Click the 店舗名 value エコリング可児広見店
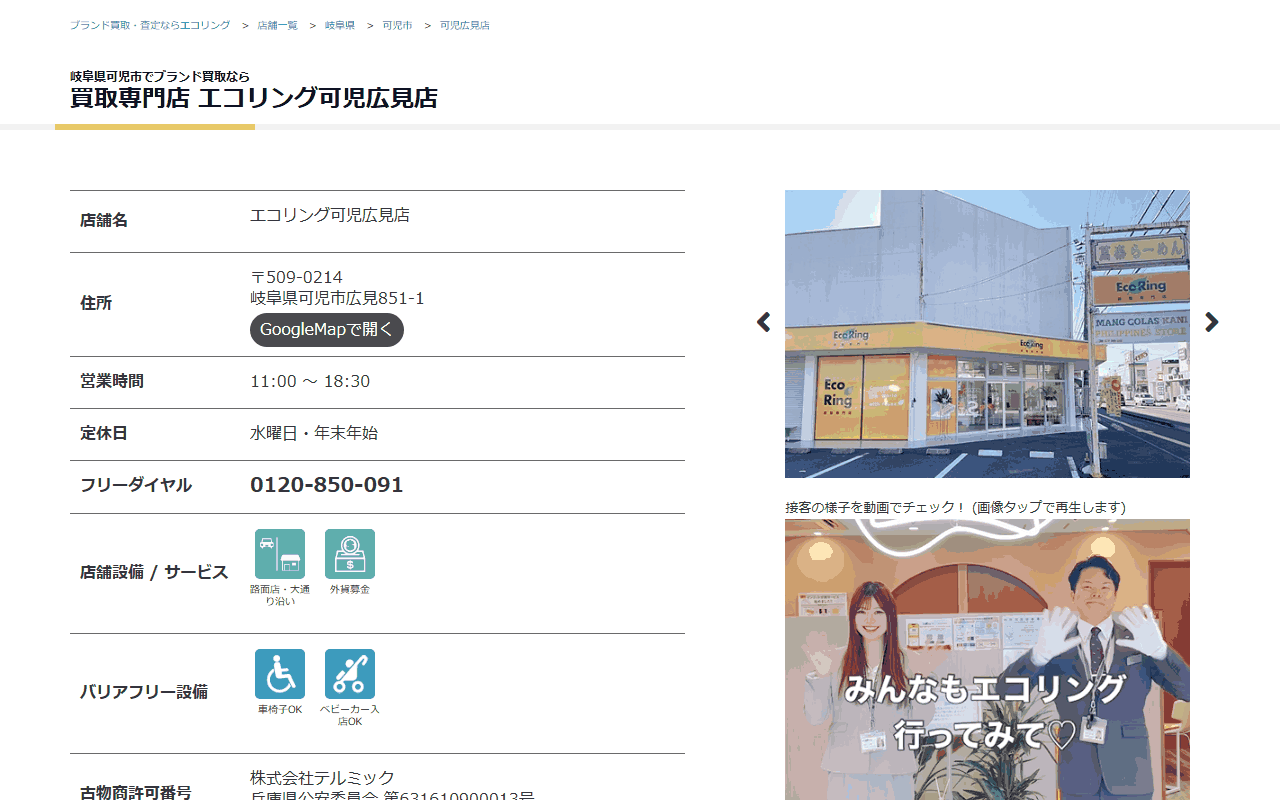This screenshot has width=1280, height=800. (330, 215)
